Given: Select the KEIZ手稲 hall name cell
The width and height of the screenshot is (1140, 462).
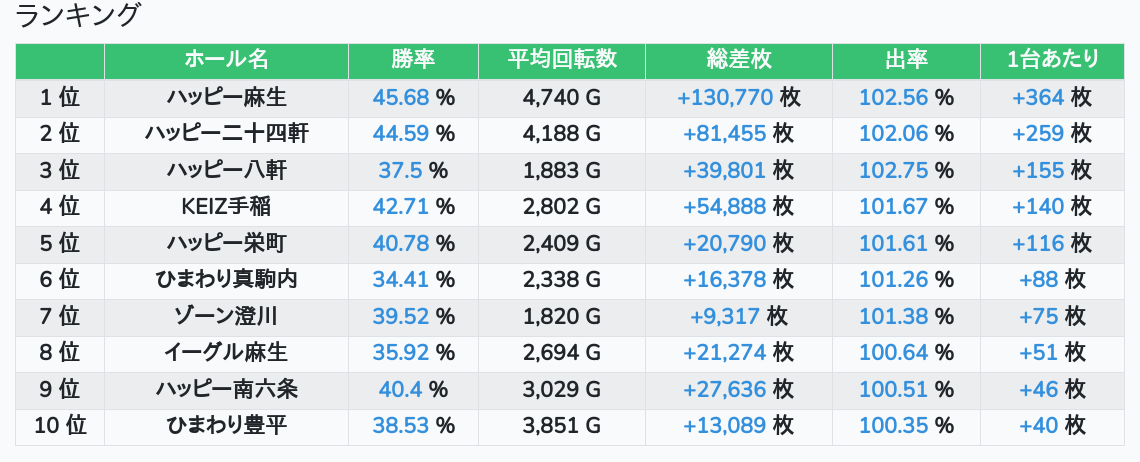Looking at the screenshot, I should (226, 207).
